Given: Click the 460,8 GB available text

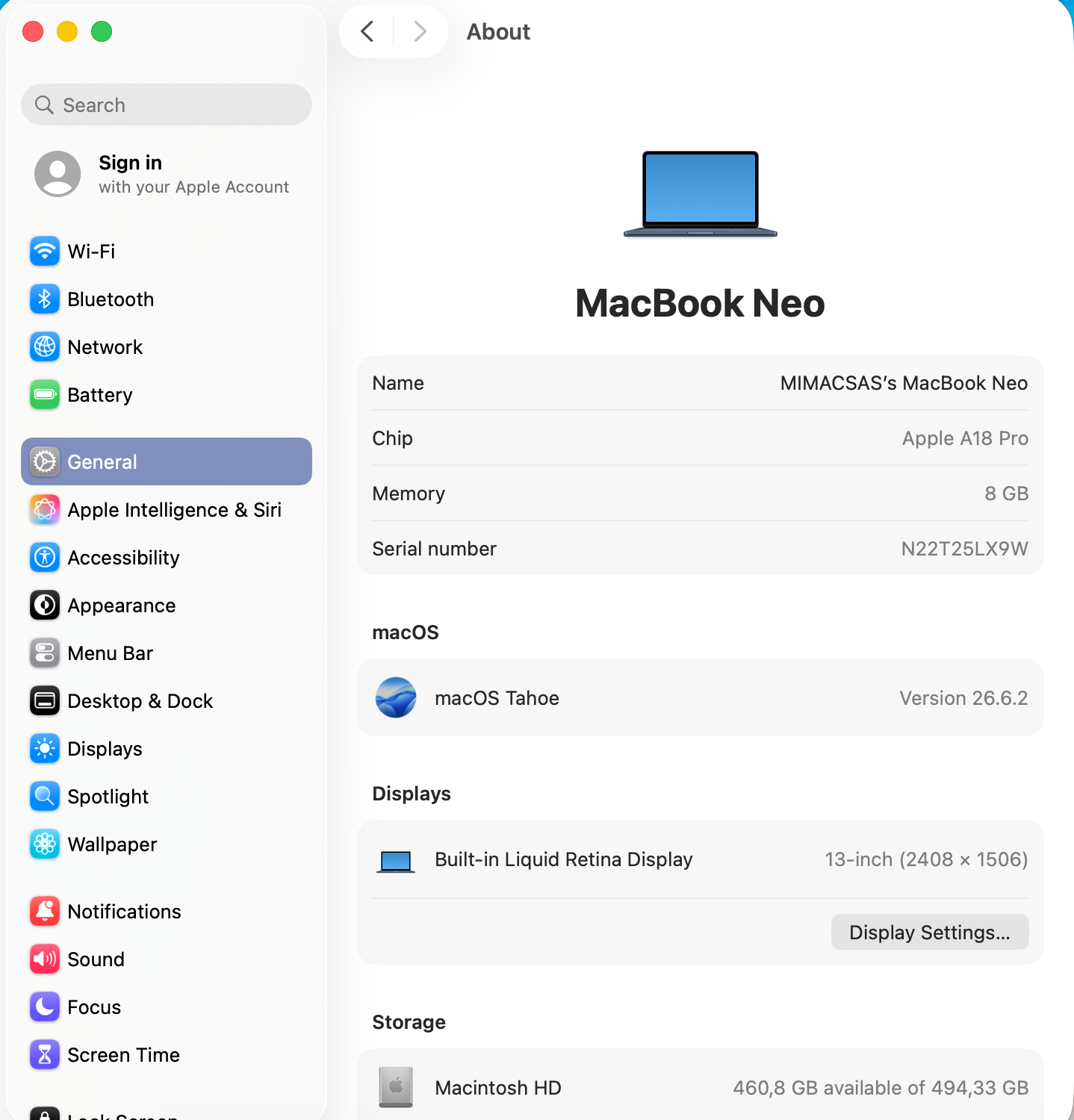Looking at the screenshot, I should pos(881,1088).
